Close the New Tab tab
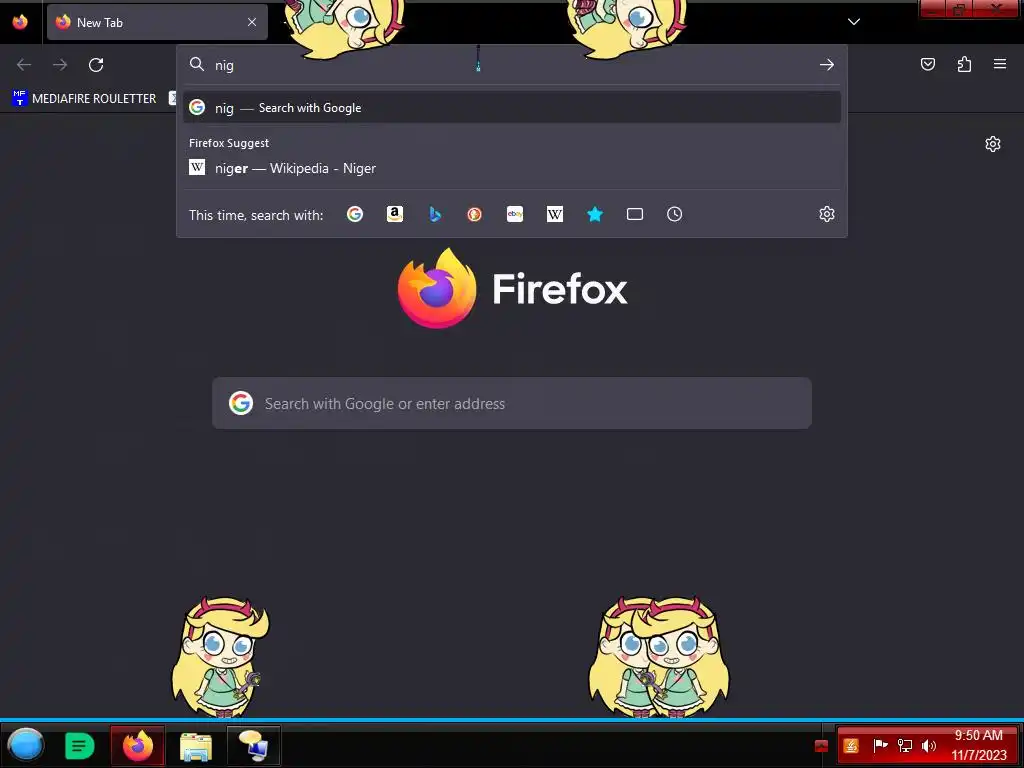The height and width of the screenshot is (768, 1024). tap(251, 22)
